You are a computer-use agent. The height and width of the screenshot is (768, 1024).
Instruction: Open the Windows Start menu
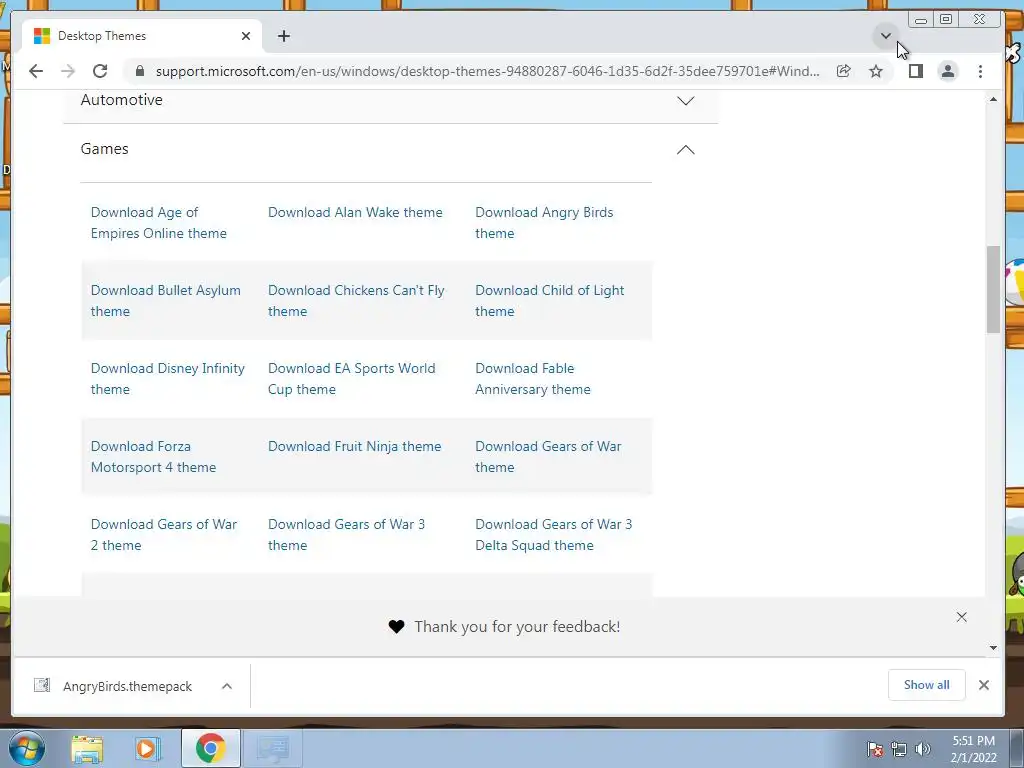[x=27, y=748]
